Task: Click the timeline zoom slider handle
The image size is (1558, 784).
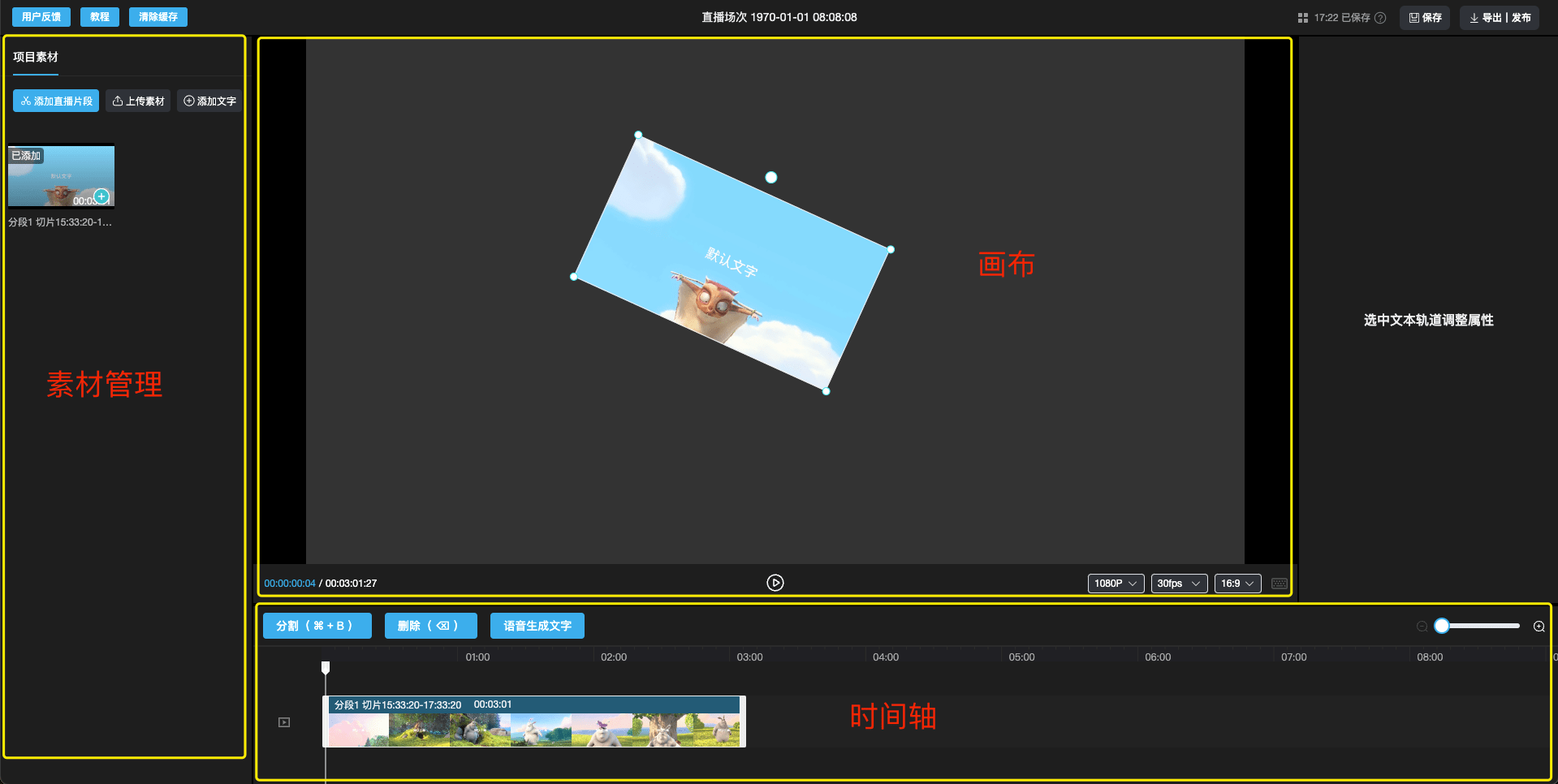Action: click(1442, 626)
